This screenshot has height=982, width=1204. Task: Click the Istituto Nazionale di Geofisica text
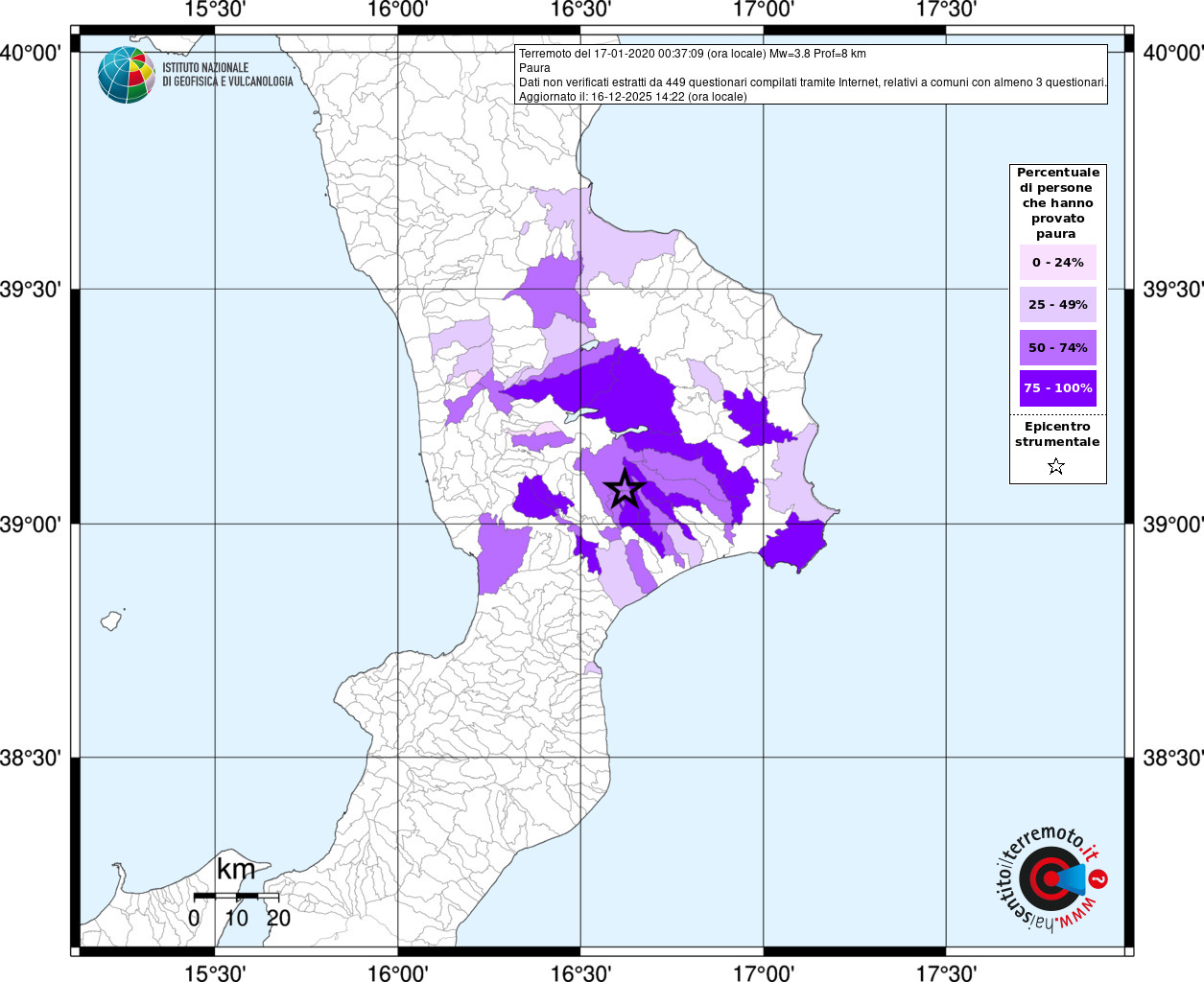tap(227, 75)
